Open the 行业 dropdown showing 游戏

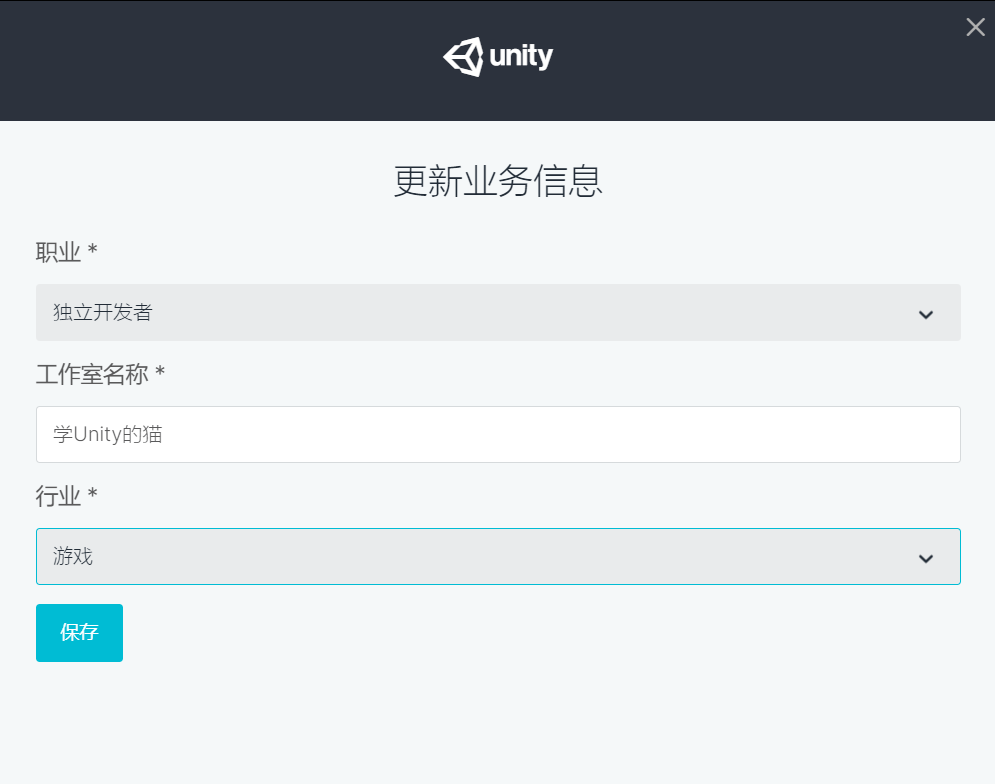click(x=498, y=556)
